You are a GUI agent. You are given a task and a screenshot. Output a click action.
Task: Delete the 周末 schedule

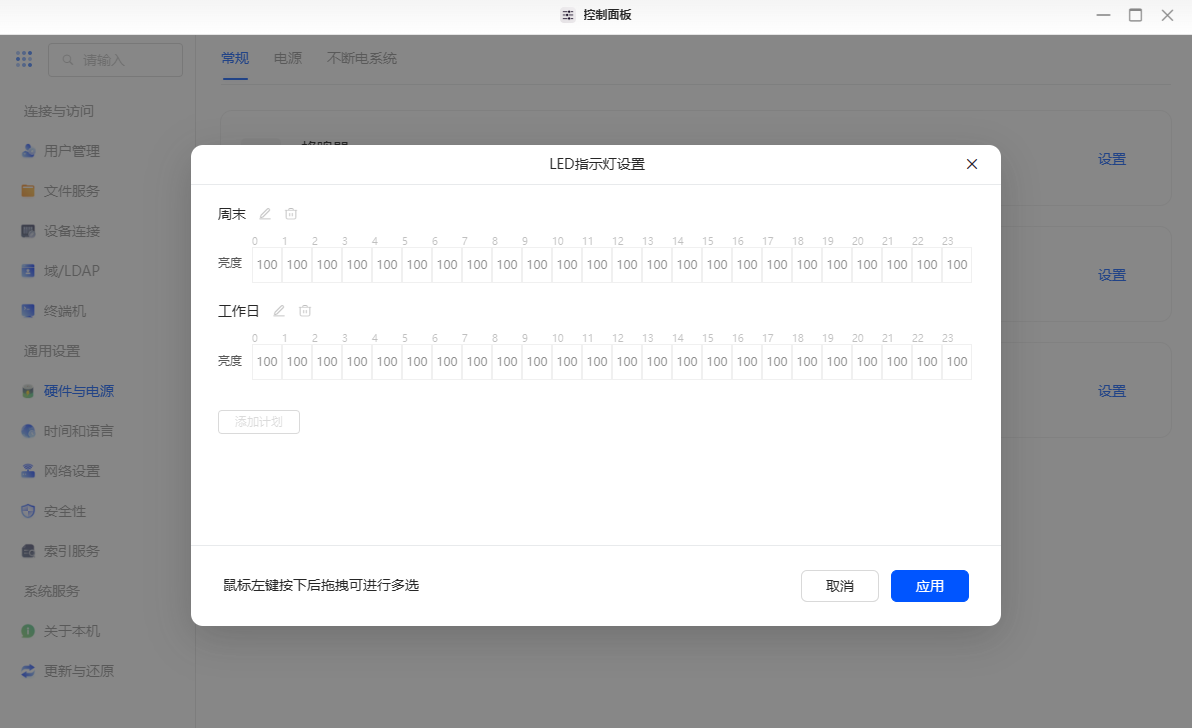(x=291, y=214)
